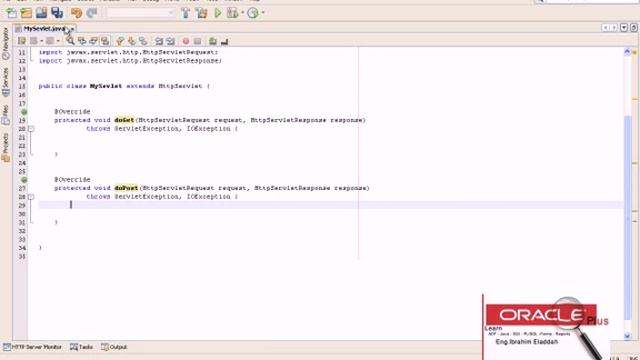Open the project configuration combo box
This screenshot has height=360, width=640.
[x=140, y=13]
